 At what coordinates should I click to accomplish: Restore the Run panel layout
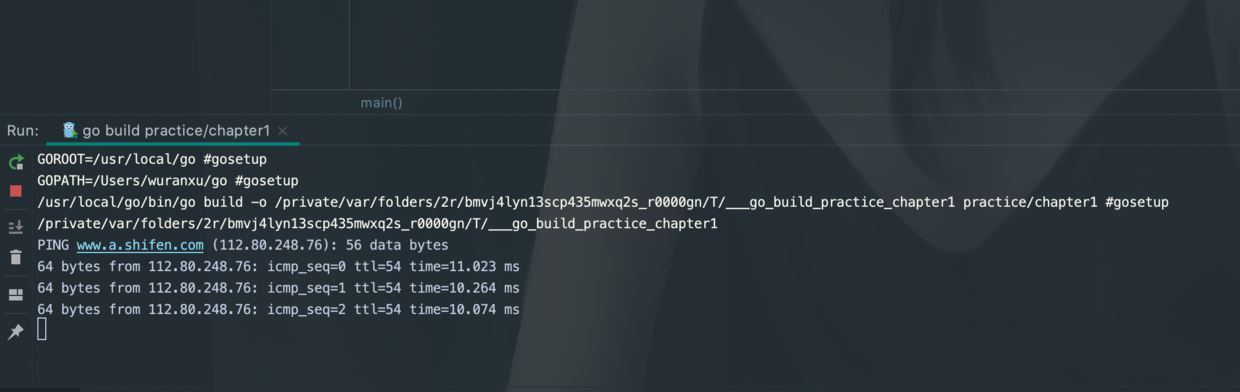(15, 295)
